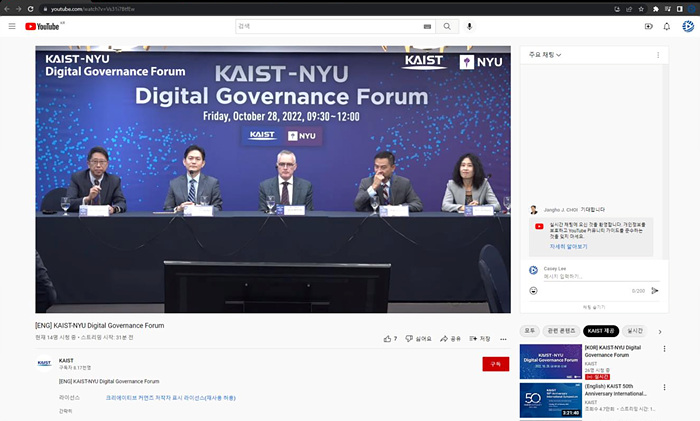
Task: Open the KAIST channel avatar
Action: pos(44,363)
